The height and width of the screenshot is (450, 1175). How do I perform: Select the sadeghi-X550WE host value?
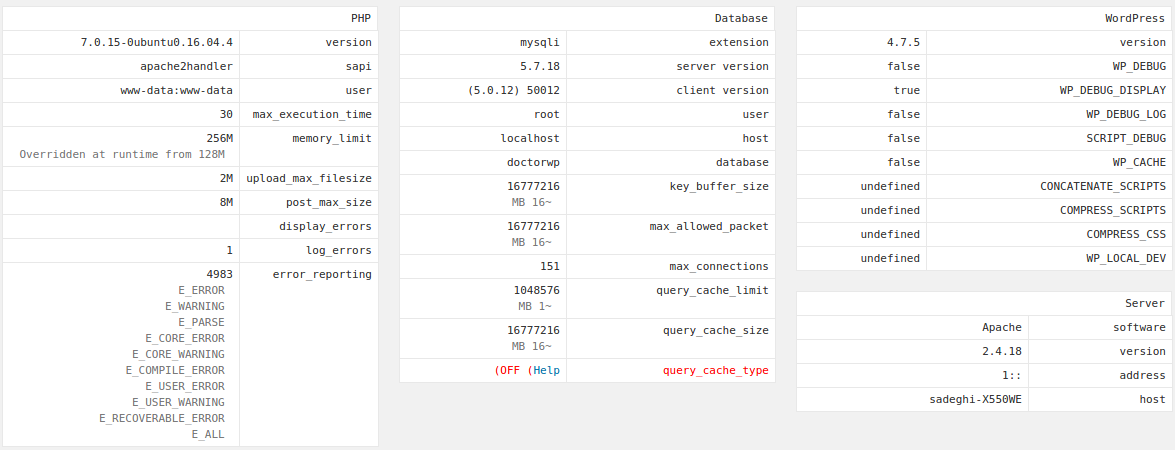pos(976,399)
